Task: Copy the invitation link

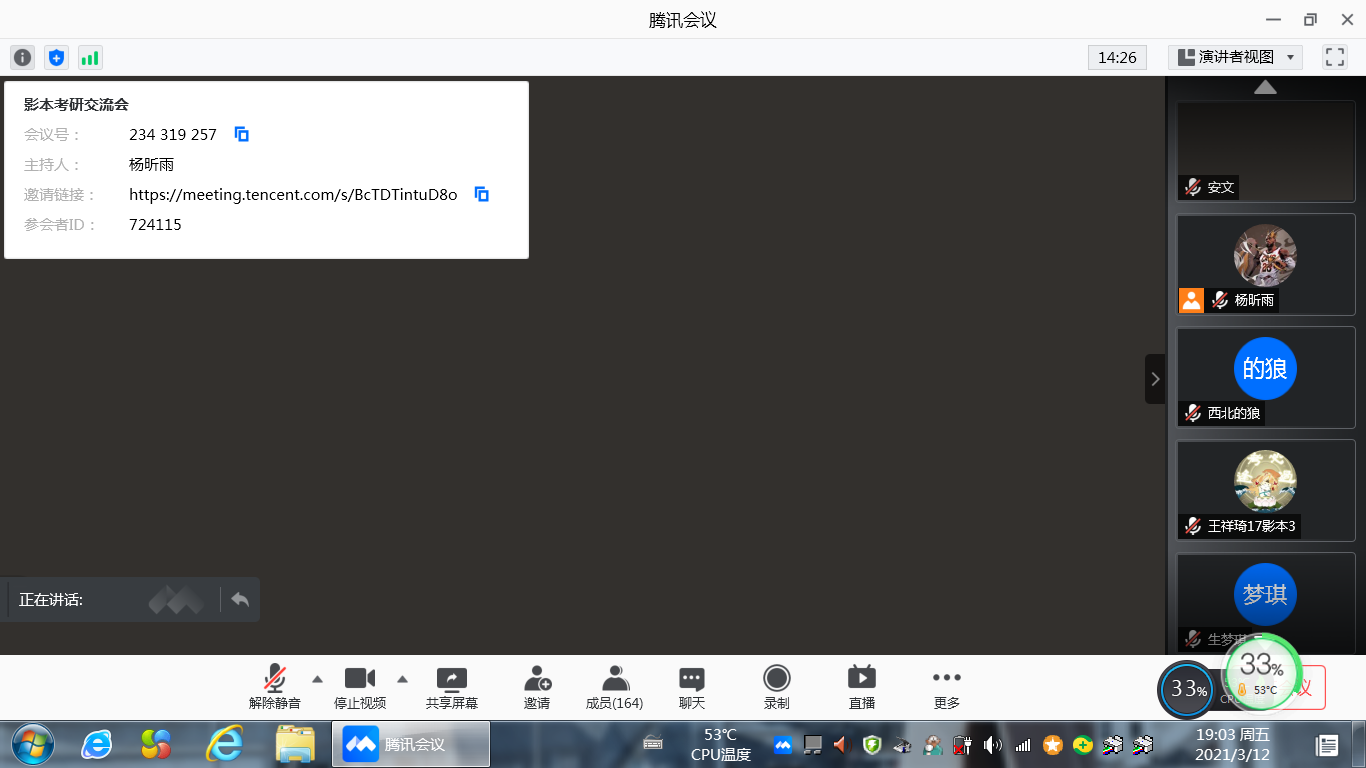Action: click(x=481, y=194)
